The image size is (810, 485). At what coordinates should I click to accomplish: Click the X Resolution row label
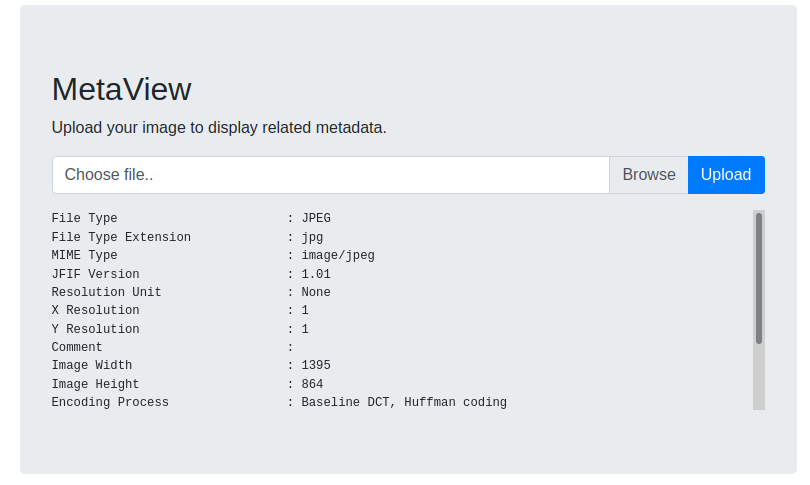[95, 310]
